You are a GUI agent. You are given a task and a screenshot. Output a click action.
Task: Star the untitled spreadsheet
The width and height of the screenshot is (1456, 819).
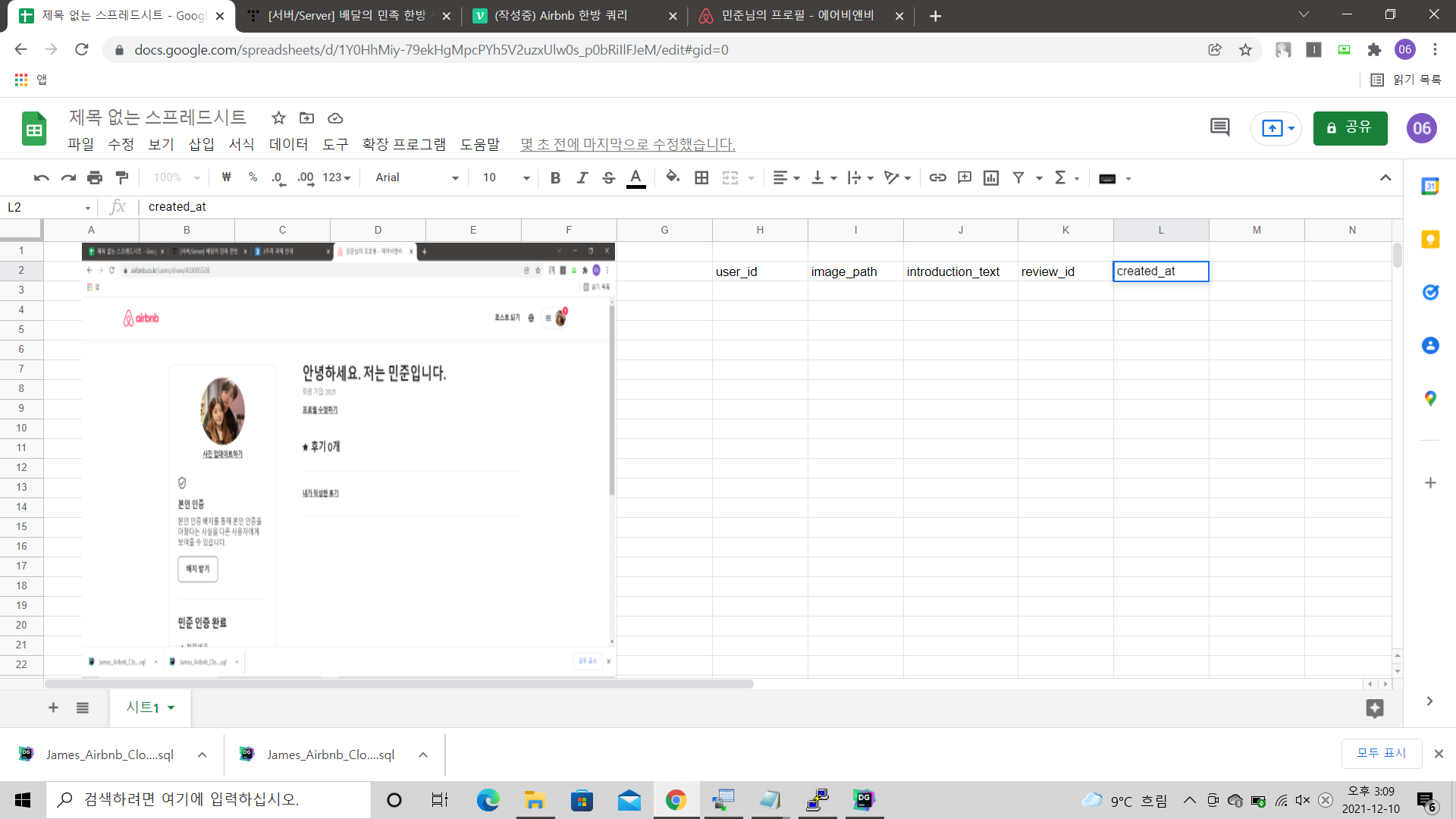(x=278, y=118)
